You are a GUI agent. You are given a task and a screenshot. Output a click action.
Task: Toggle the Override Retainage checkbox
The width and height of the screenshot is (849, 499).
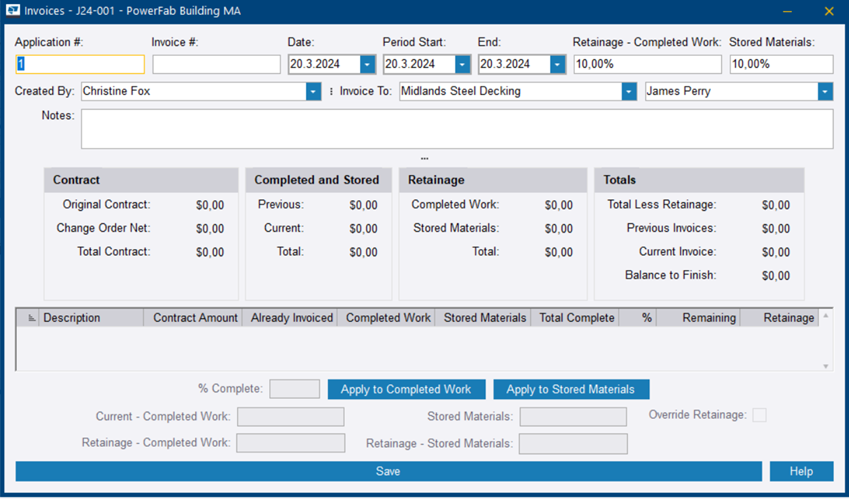(x=759, y=415)
